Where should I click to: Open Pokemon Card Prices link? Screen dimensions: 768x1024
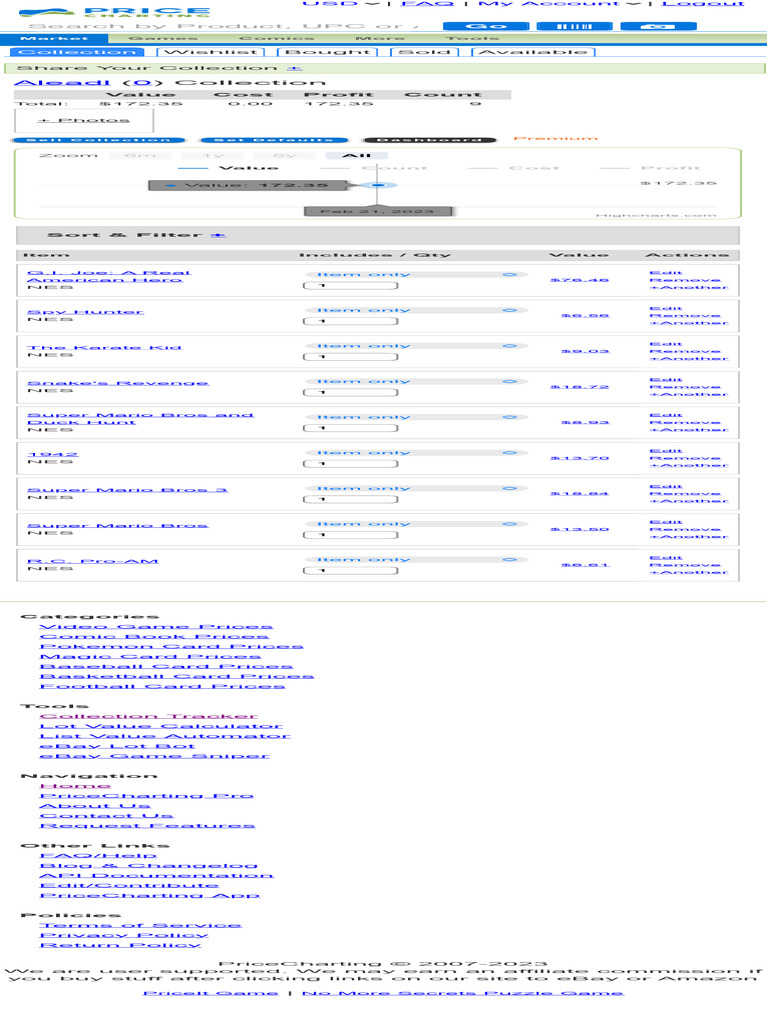point(171,647)
